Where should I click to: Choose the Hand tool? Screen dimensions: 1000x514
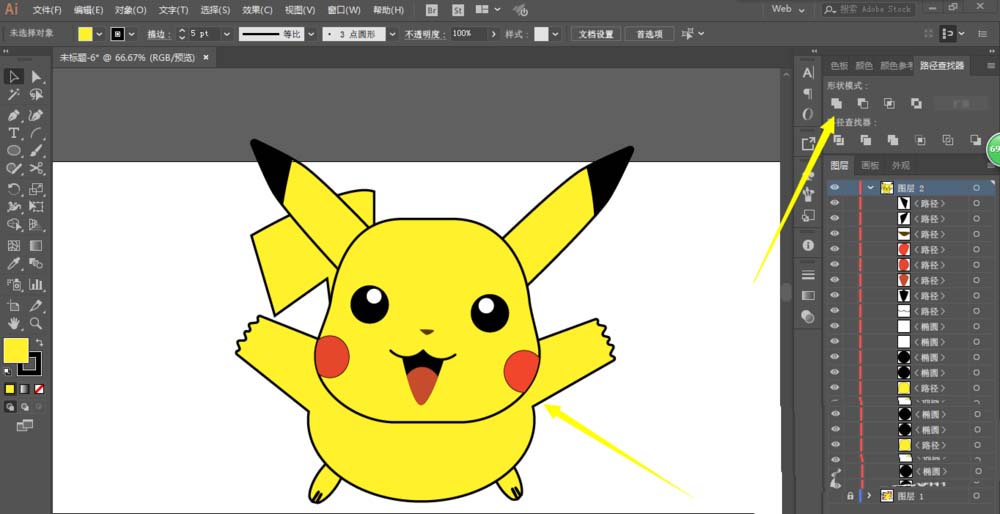pyautogui.click(x=14, y=324)
